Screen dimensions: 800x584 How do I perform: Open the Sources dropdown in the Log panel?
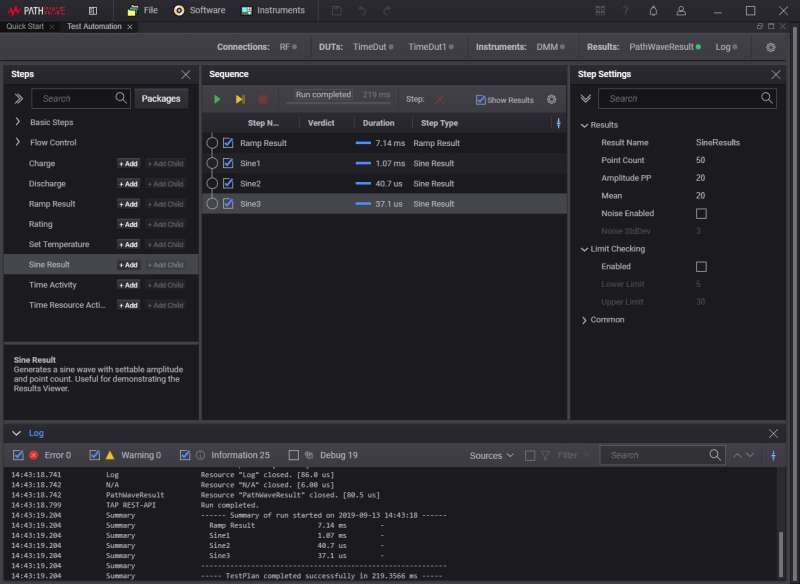click(x=491, y=456)
